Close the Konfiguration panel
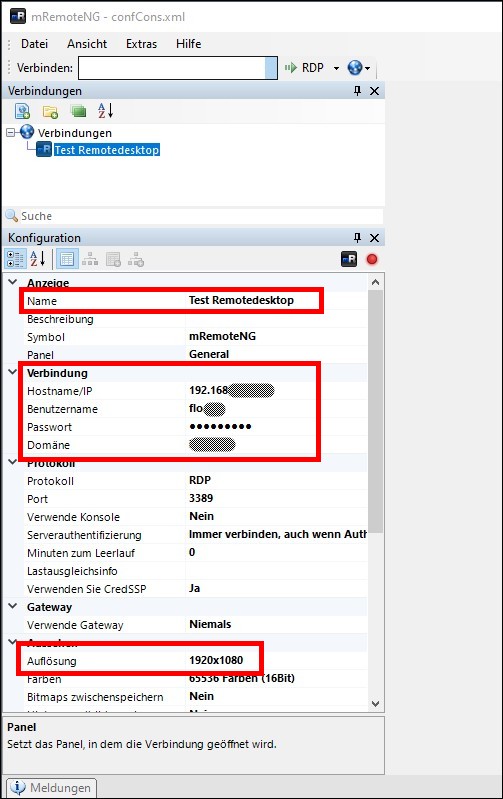This screenshot has width=503, height=799. pos(374,237)
